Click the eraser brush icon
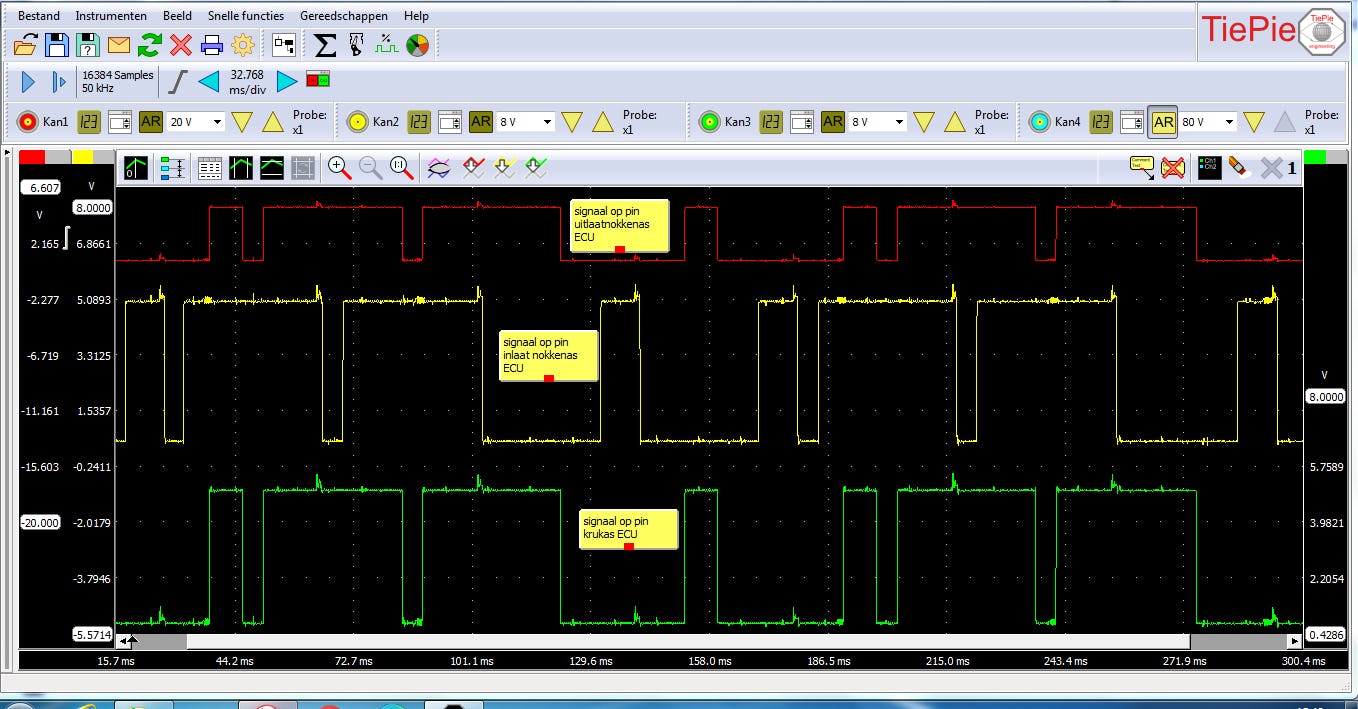1358x709 pixels. 1238,168
